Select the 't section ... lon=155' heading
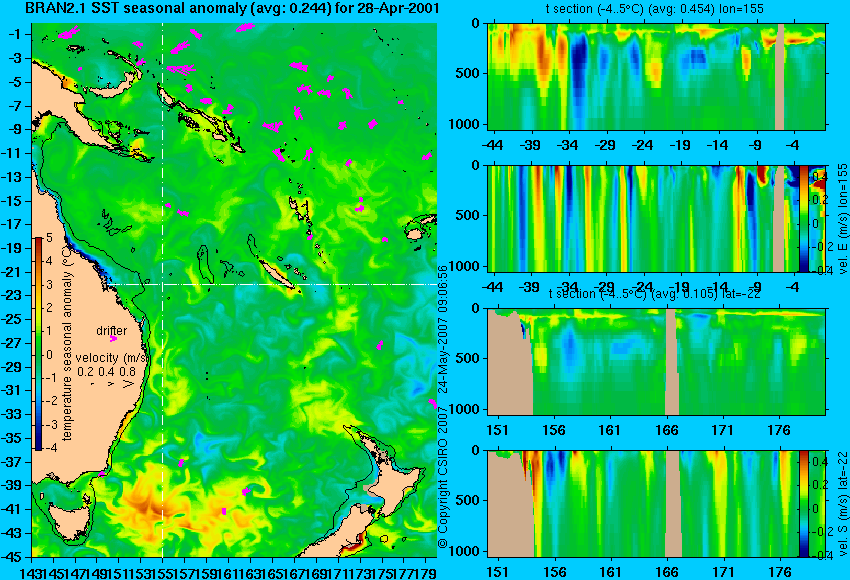Screen dimensions: 850x580 655,9
